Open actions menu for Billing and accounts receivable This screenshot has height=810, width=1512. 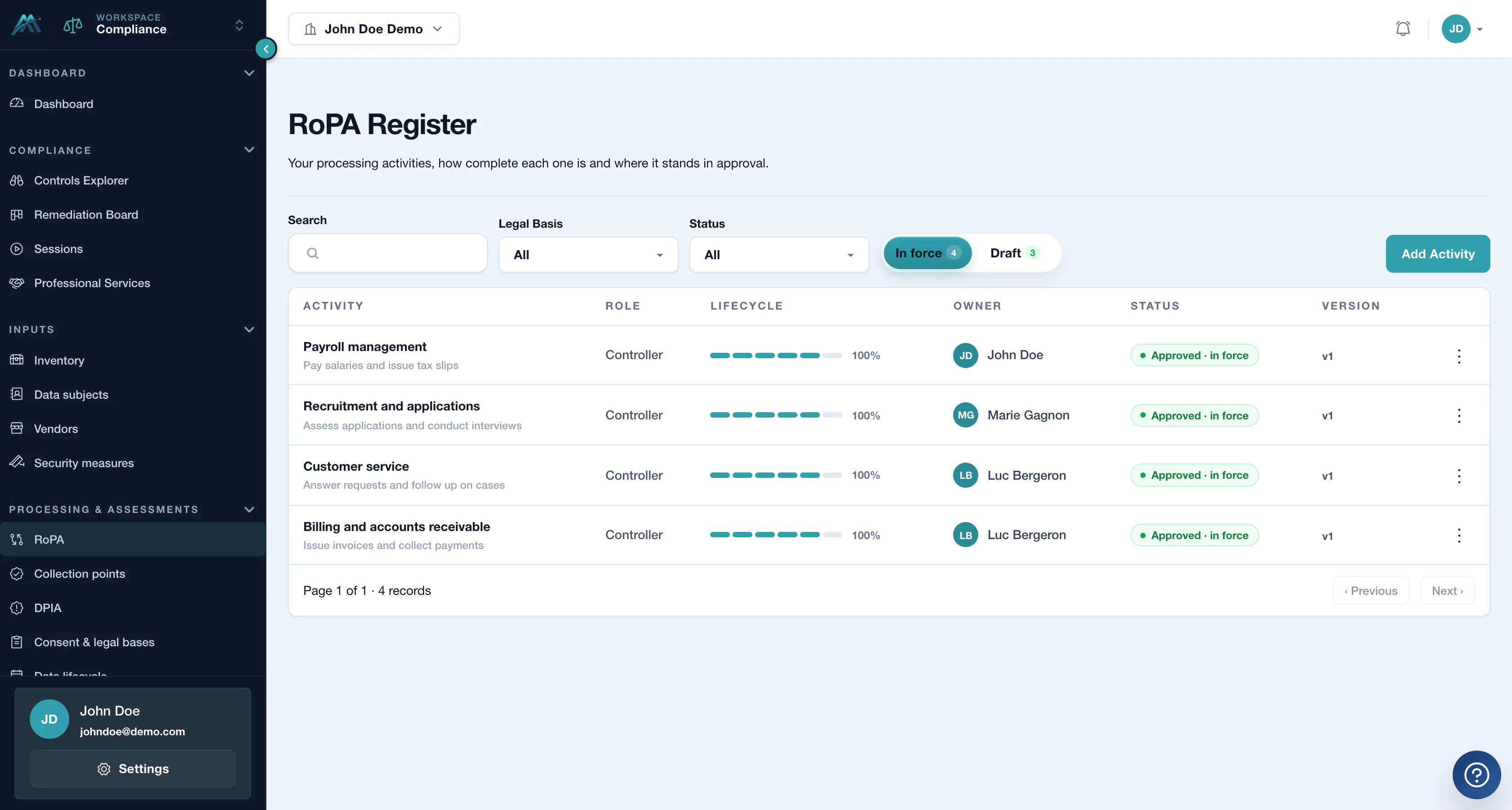tap(1458, 535)
